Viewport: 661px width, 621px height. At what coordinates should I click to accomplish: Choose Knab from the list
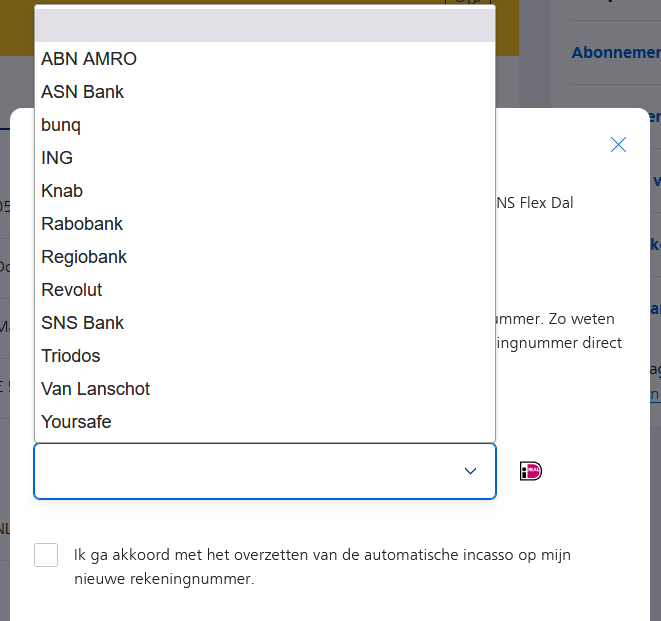62,191
